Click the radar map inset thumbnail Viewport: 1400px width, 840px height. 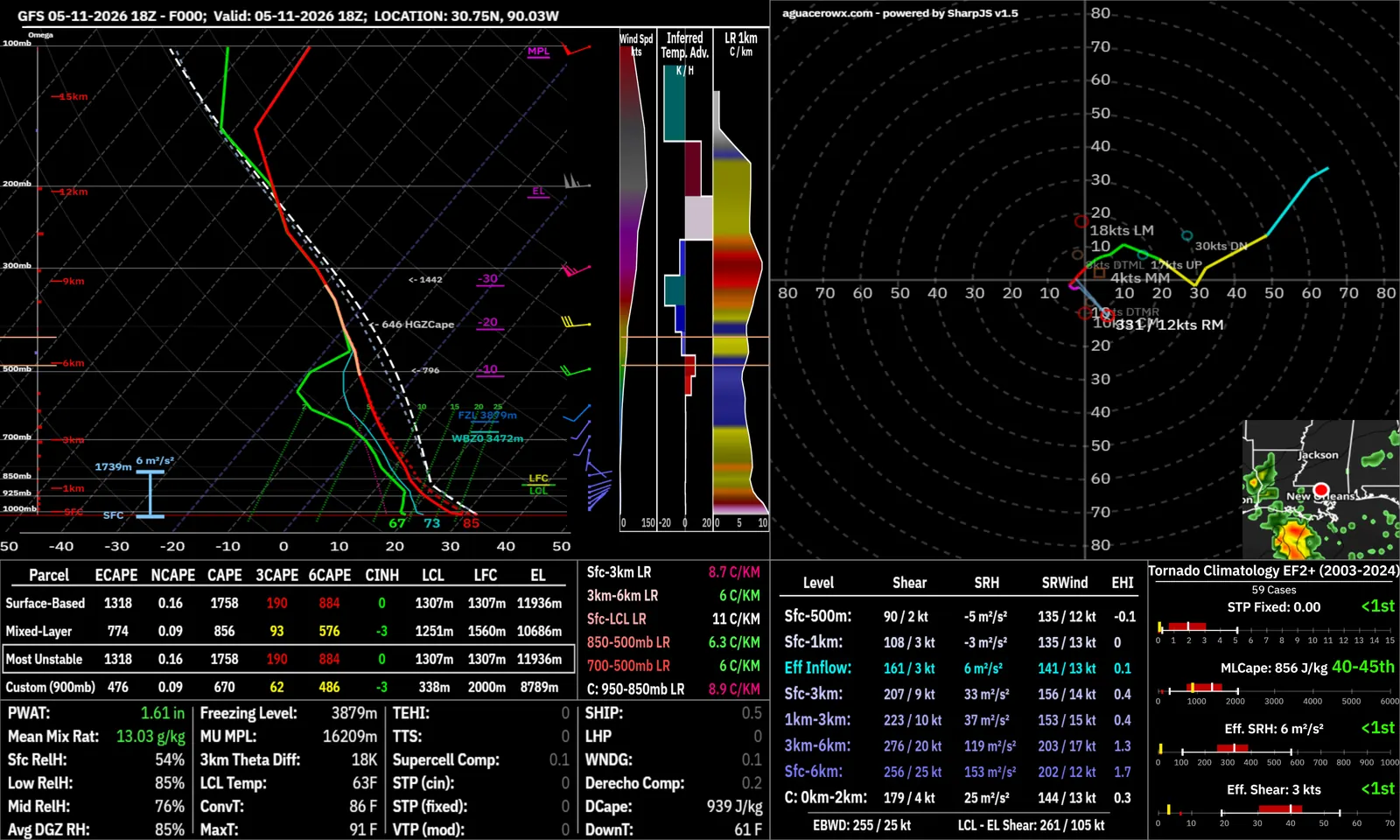pos(1321,490)
